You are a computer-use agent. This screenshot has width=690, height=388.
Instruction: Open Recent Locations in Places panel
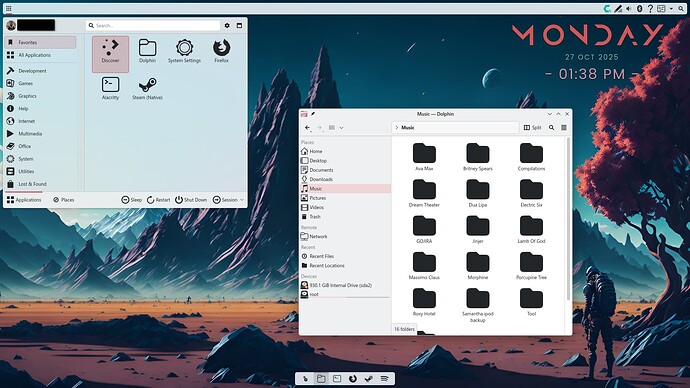click(345, 266)
